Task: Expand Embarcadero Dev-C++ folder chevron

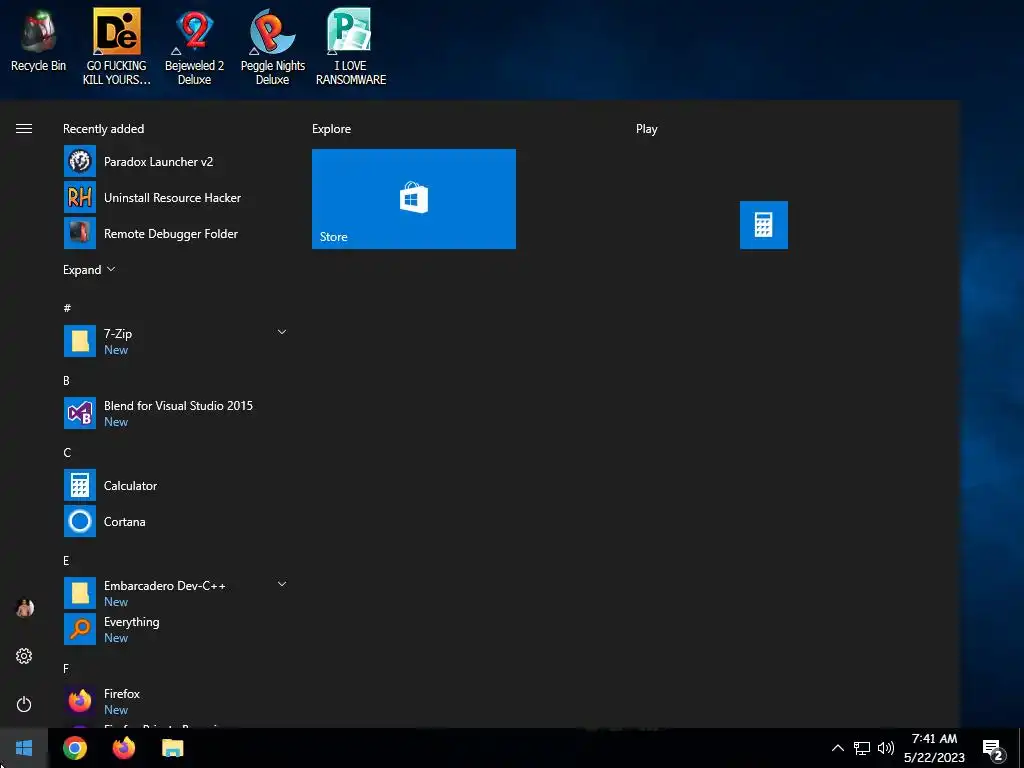Action: pyautogui.click(x=281, y=584)
